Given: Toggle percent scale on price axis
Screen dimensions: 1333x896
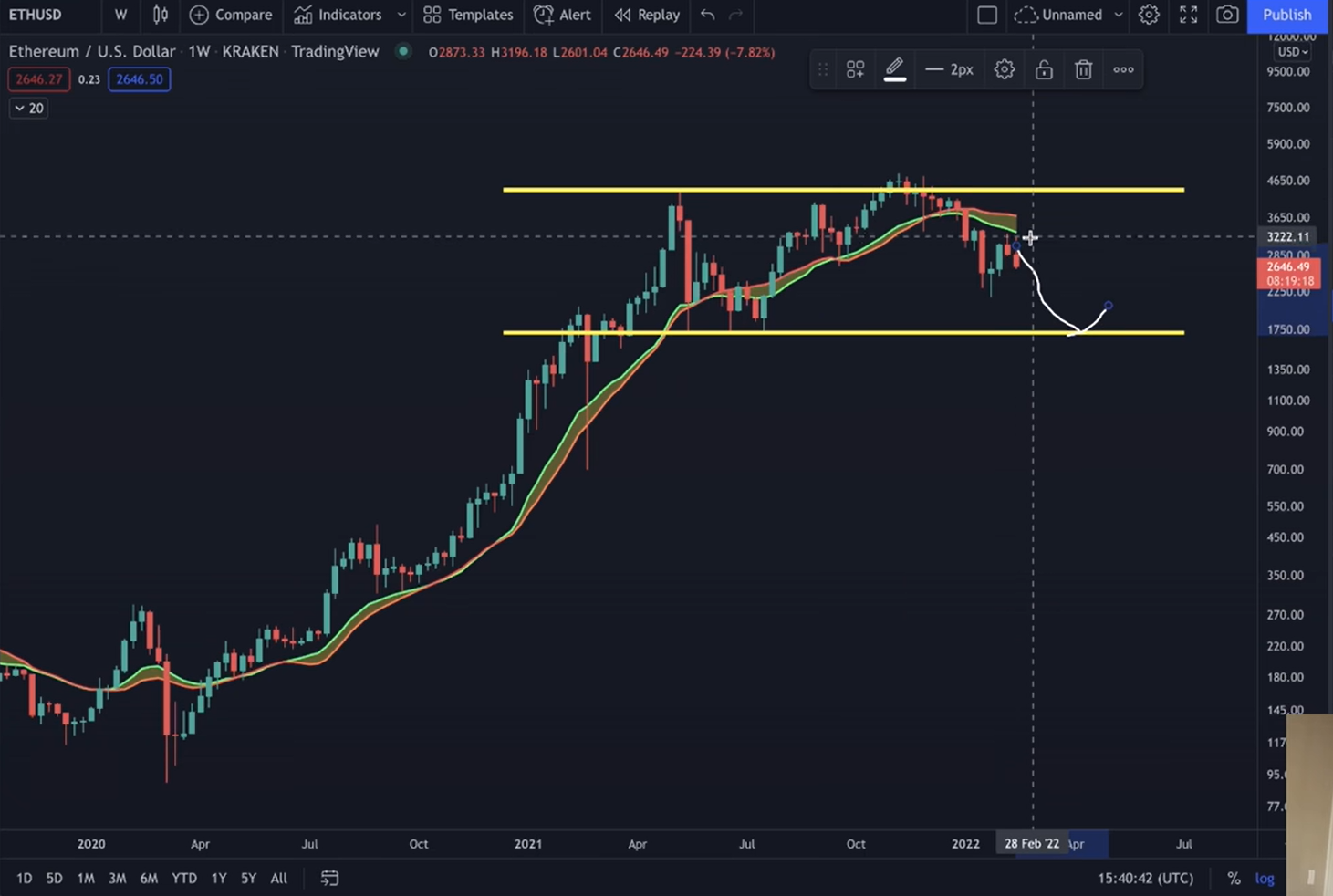Looking at the screenshot, I should [1233, 878].
